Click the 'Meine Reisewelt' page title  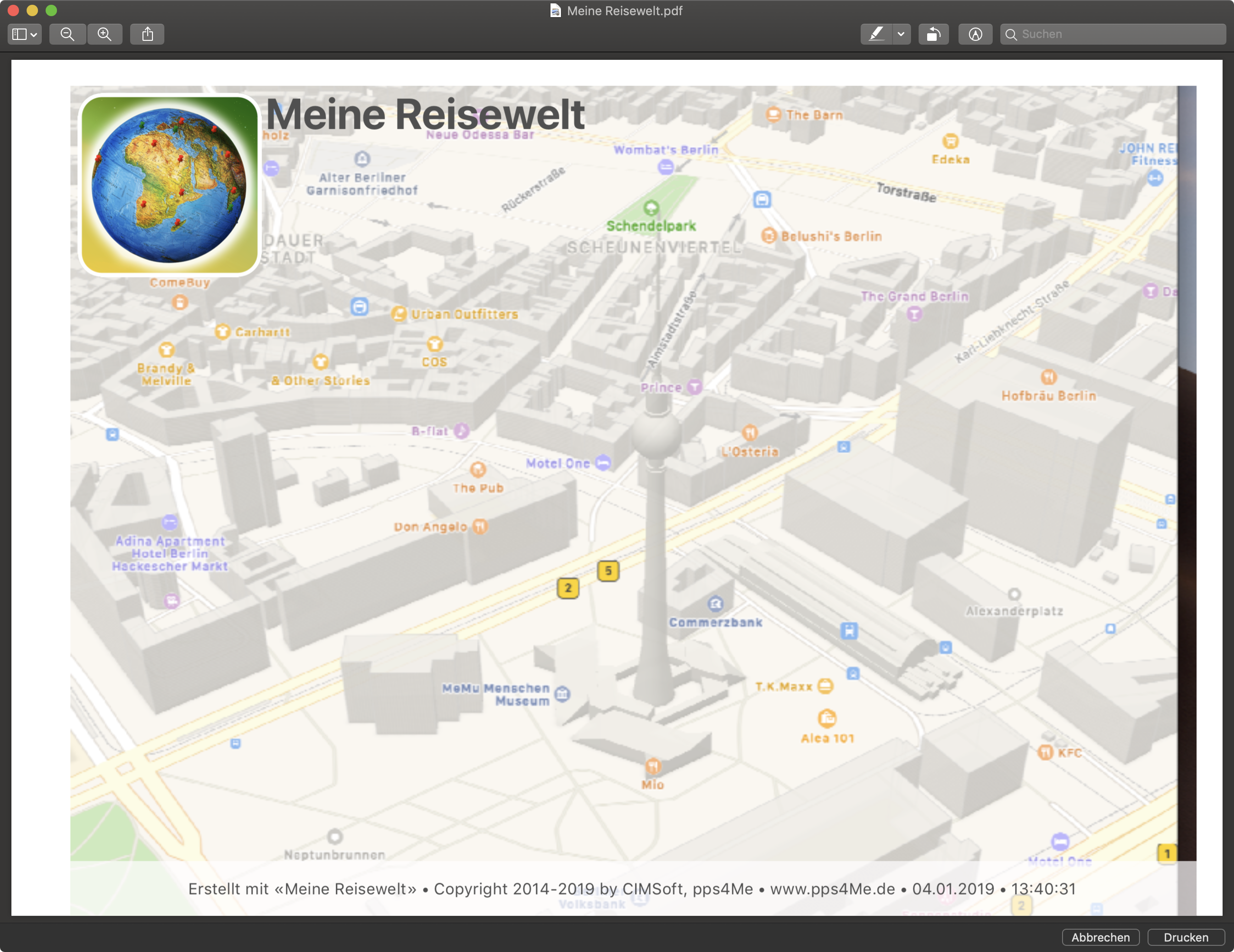tap(425, 114)
